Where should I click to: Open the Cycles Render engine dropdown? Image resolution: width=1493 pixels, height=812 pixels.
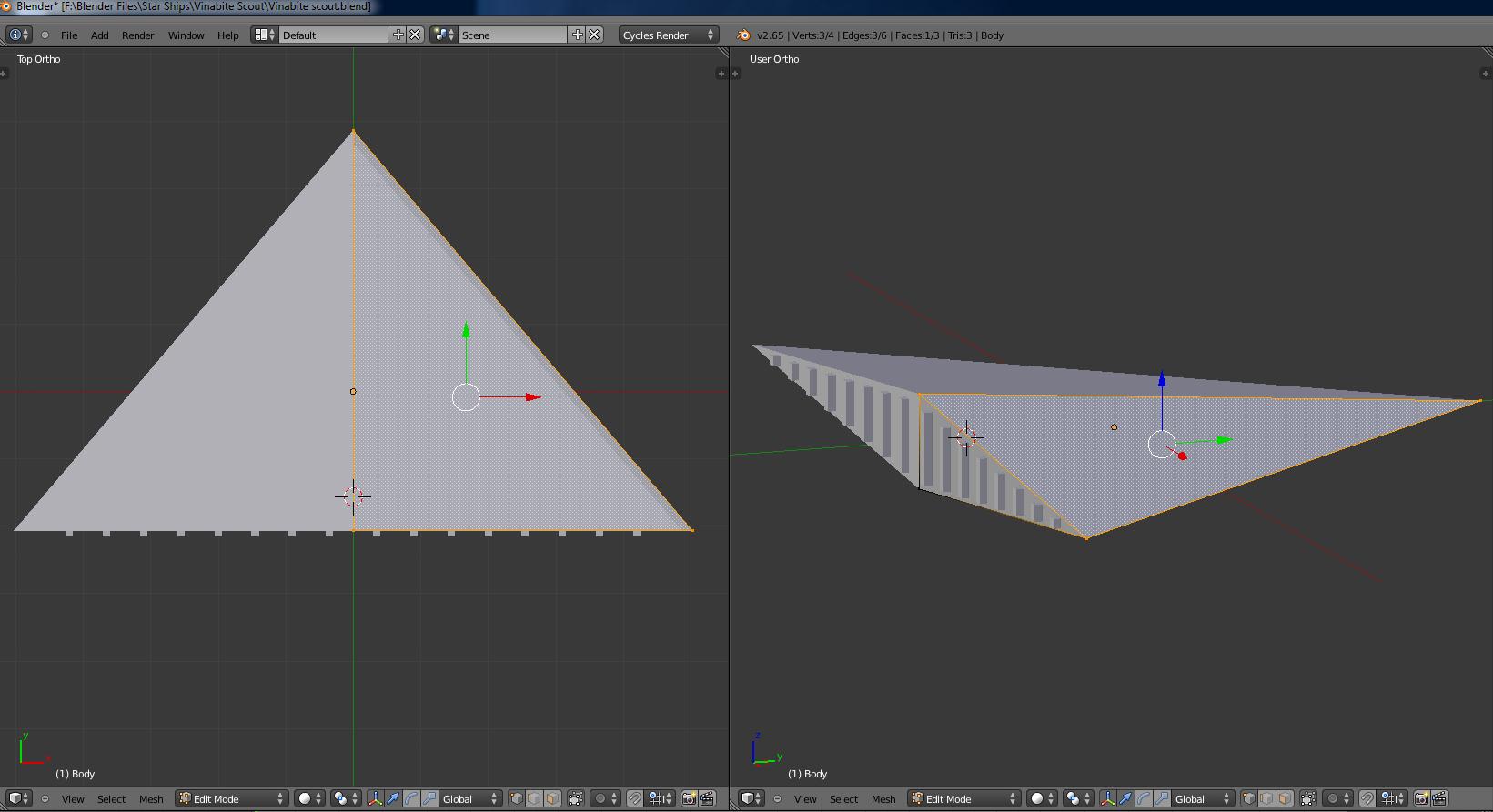tap(669, 35)
